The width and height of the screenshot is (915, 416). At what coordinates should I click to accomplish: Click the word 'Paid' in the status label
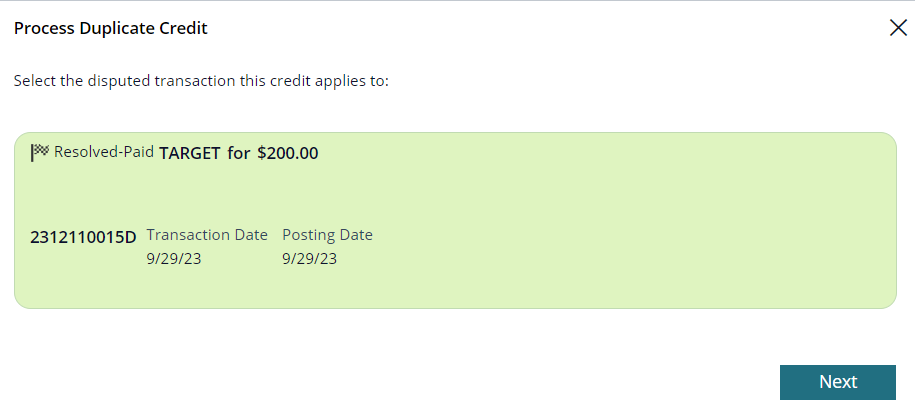(x=140, y=152)
